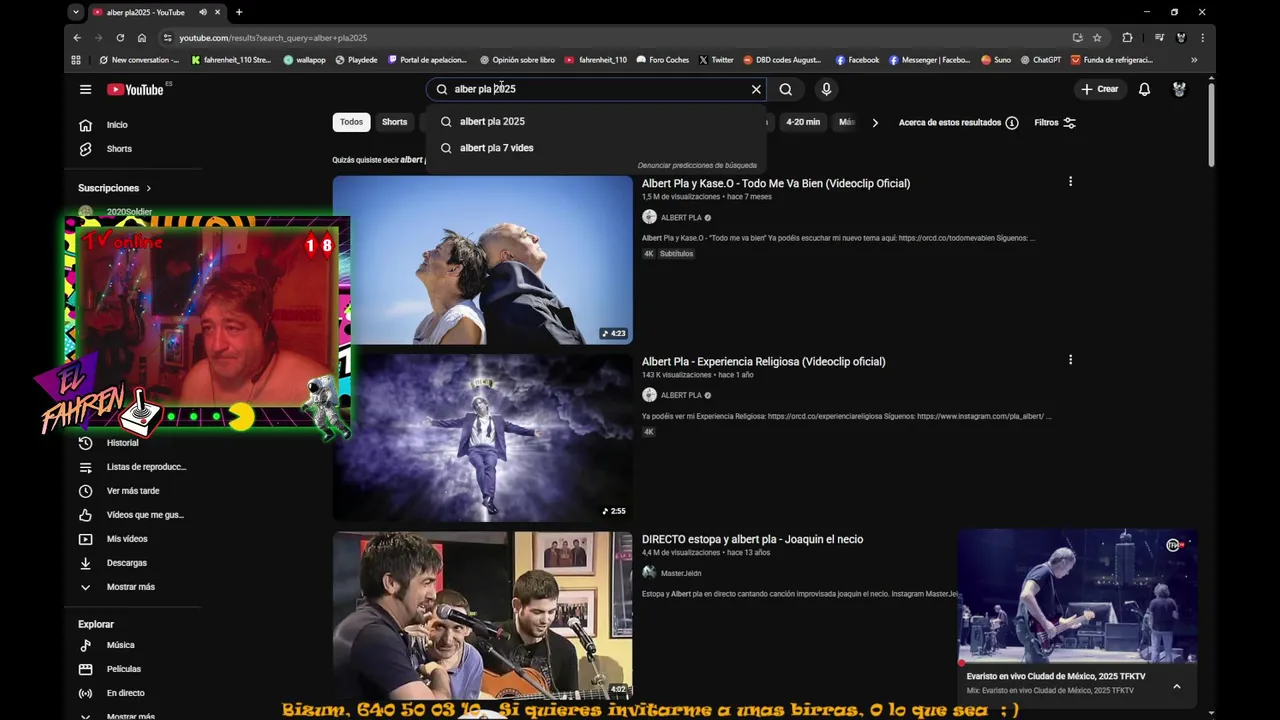Image resolution: width=1280 pixels, height=720 pixels.
Task: Open Mis vídeos in the sidebar
Action: tap(127, 539)
